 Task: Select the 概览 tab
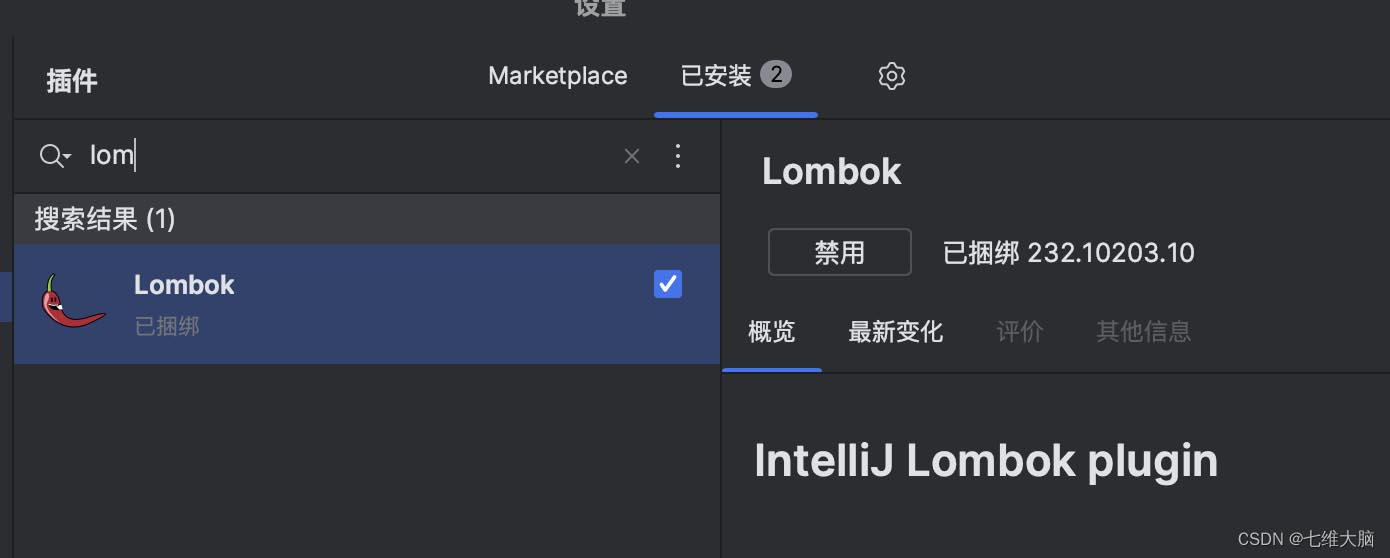tap(771, 332)
